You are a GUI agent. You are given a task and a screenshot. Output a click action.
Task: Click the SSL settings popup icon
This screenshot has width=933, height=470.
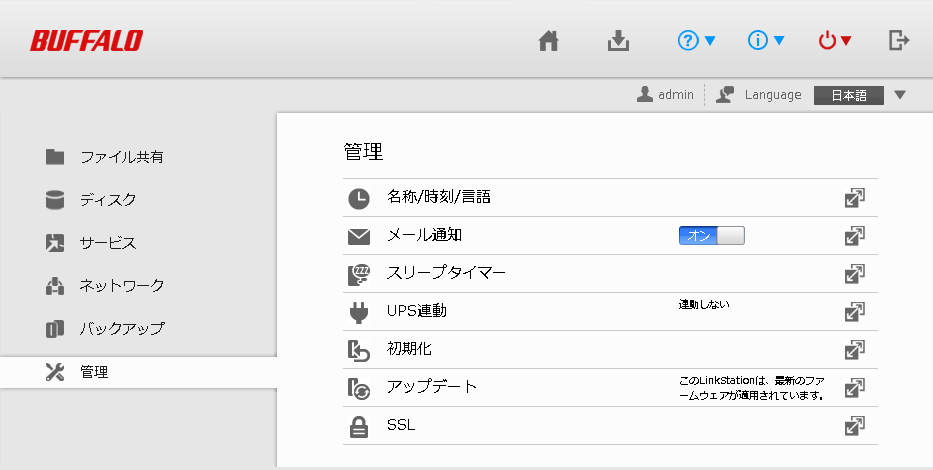click(854, 426)
